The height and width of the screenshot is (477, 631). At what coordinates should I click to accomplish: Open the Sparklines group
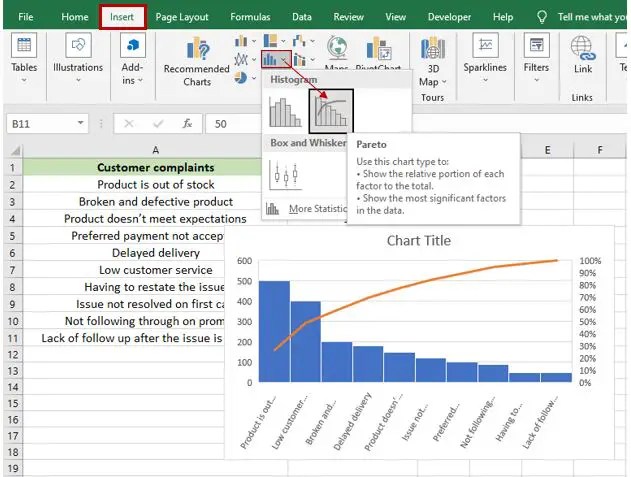point(485,58)
